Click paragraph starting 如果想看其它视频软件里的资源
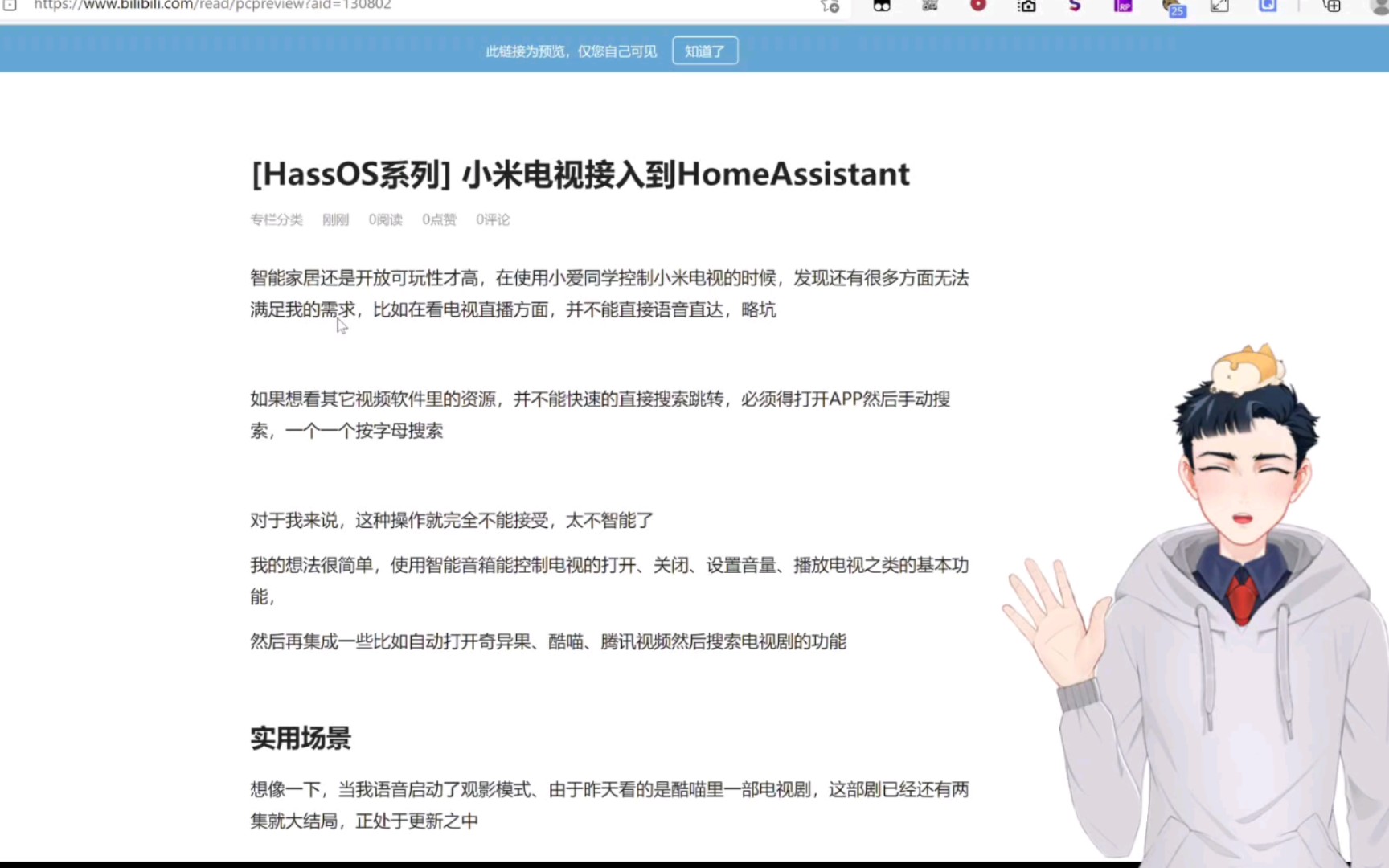 click(600, 415)
